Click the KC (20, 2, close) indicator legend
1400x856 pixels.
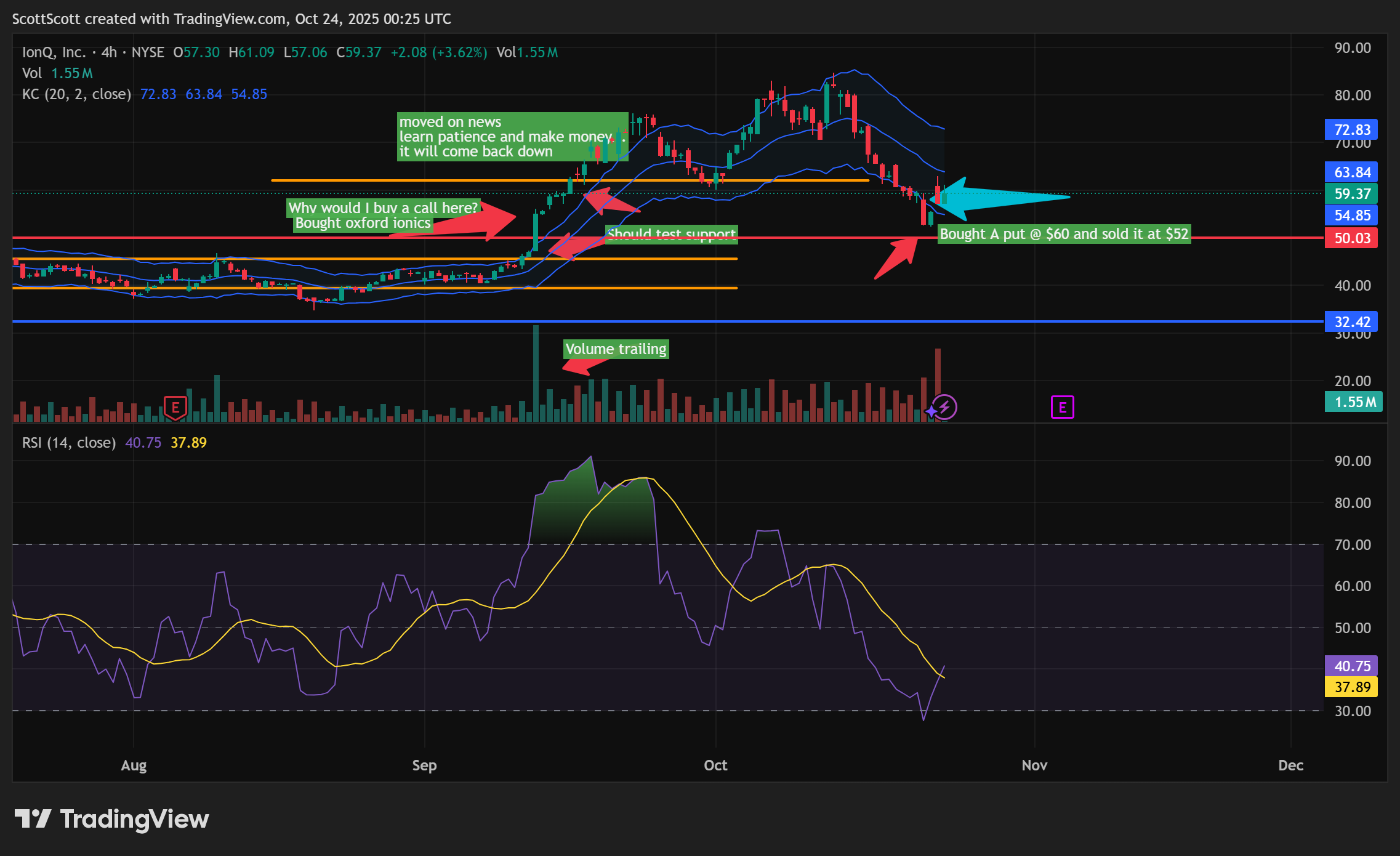76,94
